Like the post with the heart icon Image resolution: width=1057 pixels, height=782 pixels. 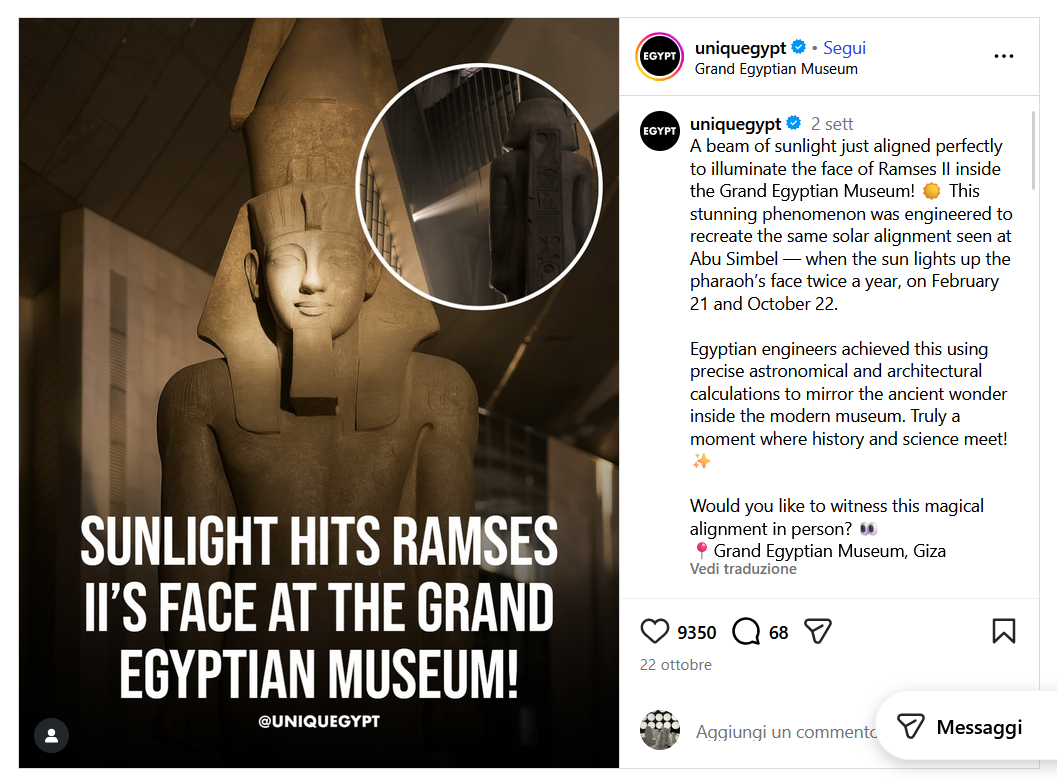654,632
